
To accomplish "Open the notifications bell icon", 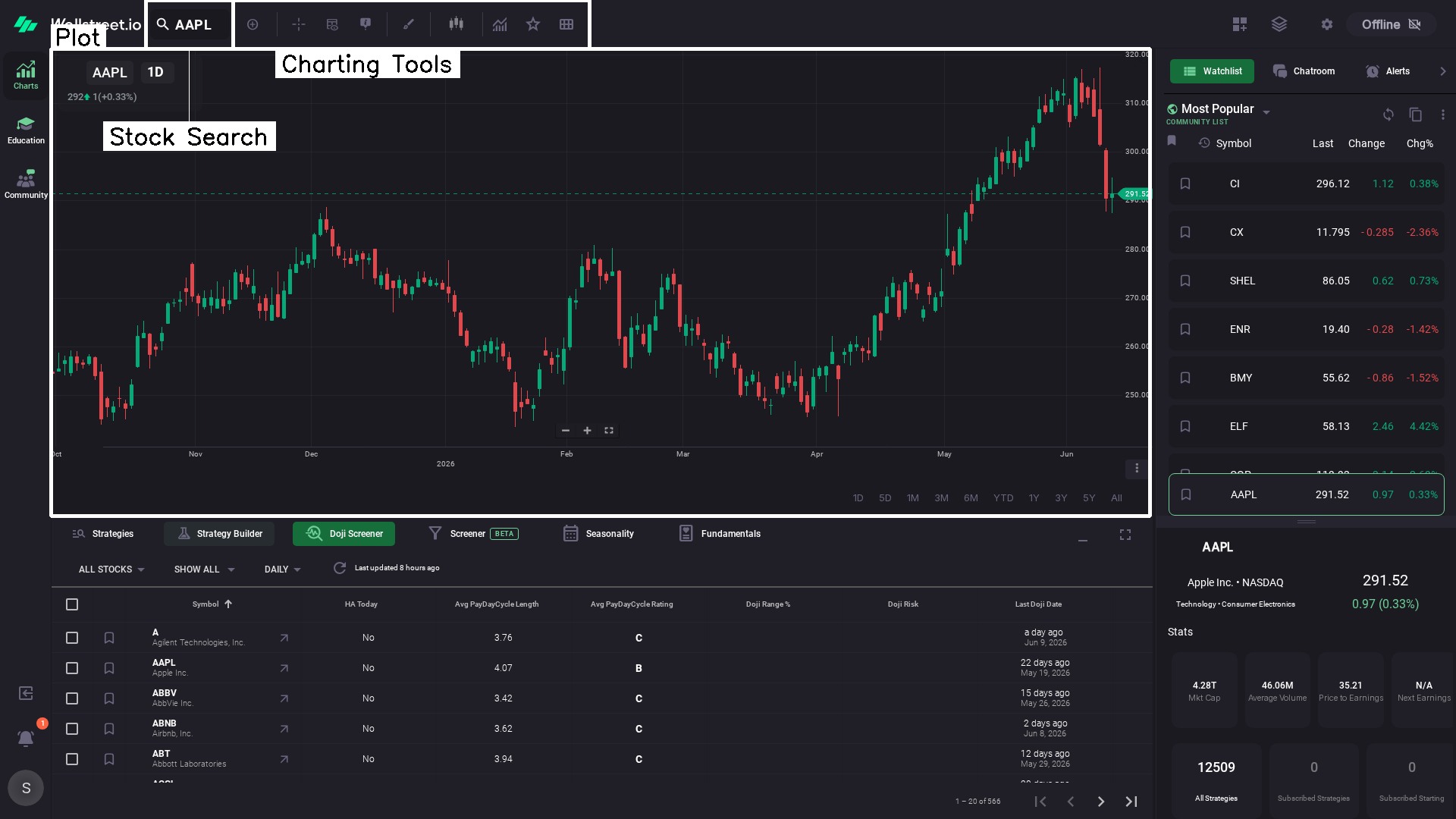I will point(26,738).
